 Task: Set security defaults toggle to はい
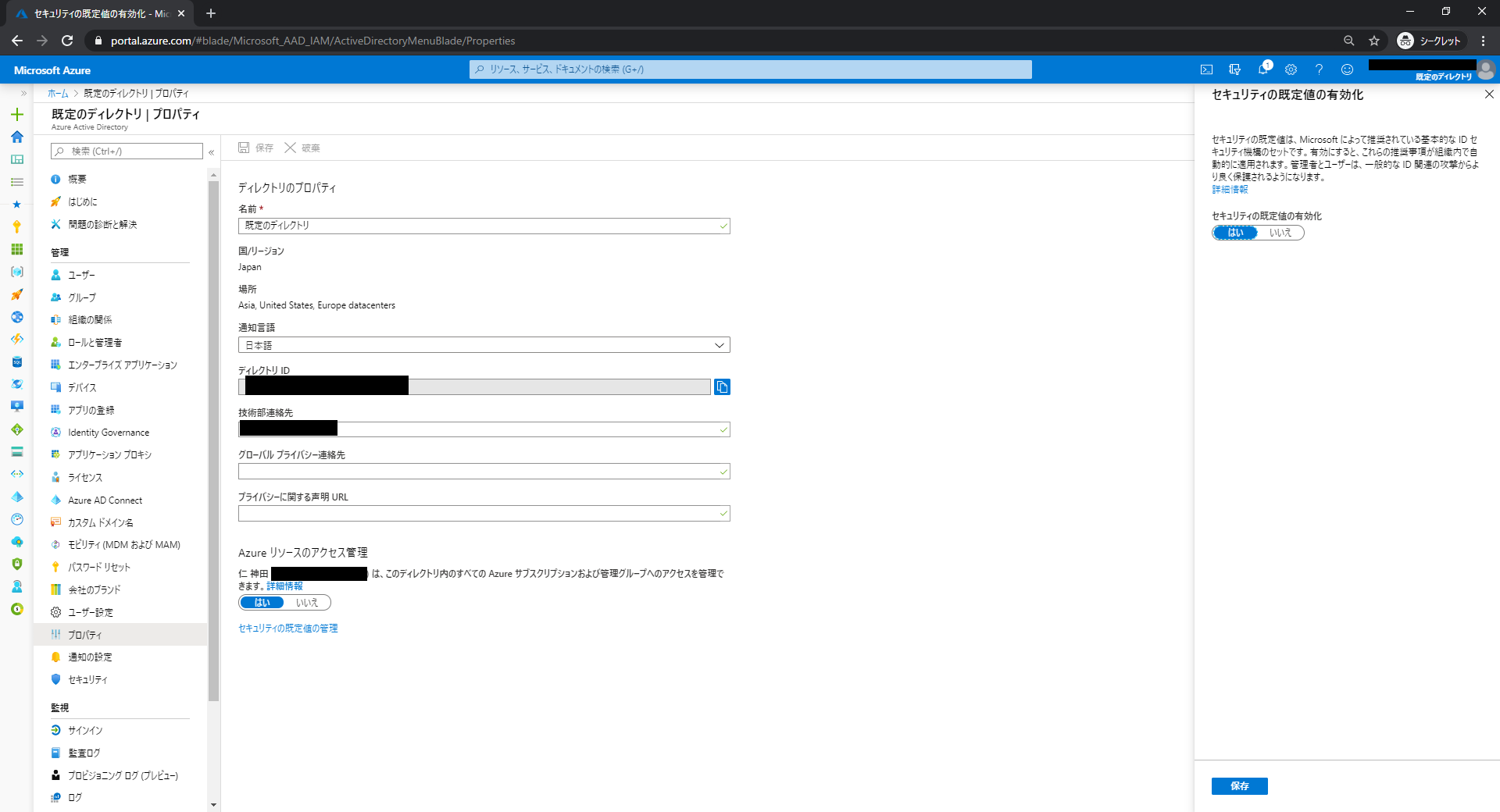(1235, 233)
